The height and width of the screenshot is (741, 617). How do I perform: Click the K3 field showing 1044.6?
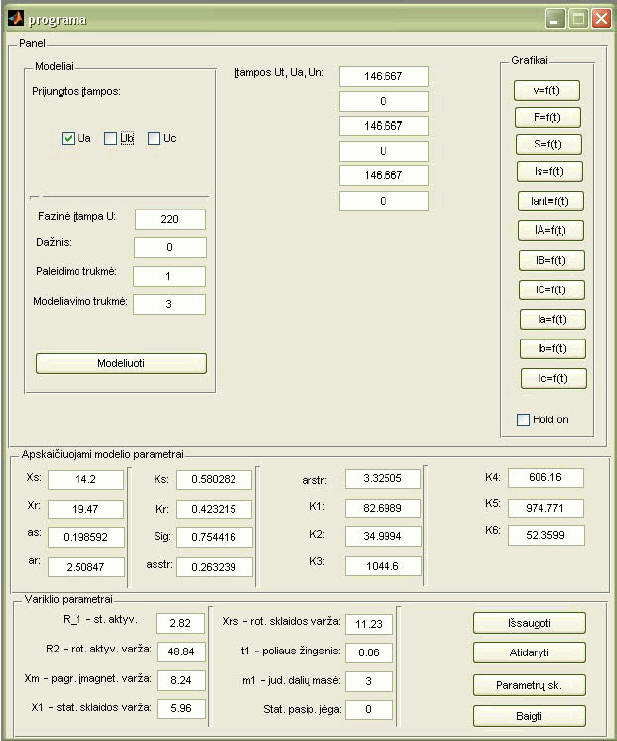[383, 566]
